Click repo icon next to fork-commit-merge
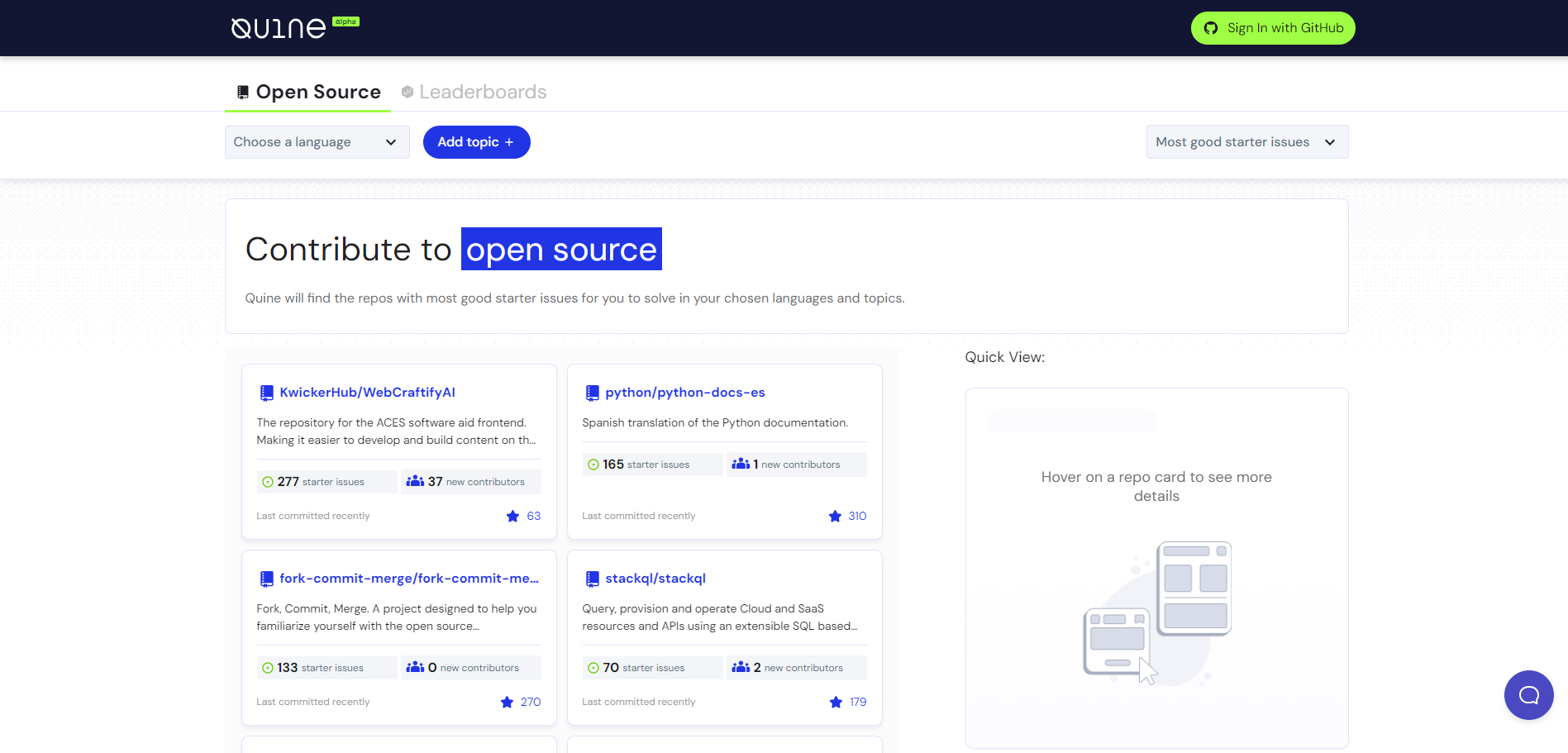Viewport: 1568px width, 753px height. tap(267, 579)
